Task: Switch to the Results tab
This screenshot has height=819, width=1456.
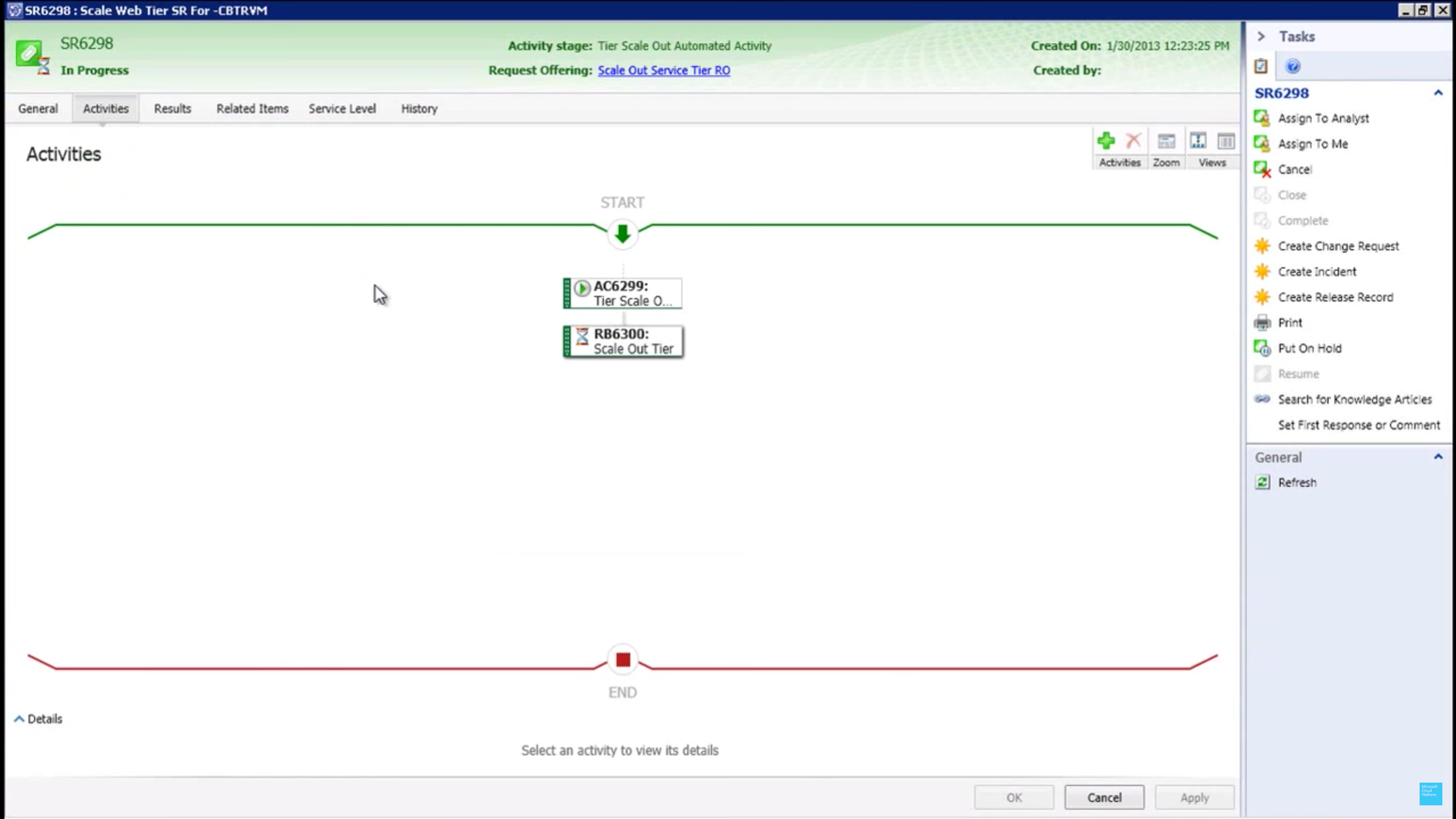Action: 172,109
